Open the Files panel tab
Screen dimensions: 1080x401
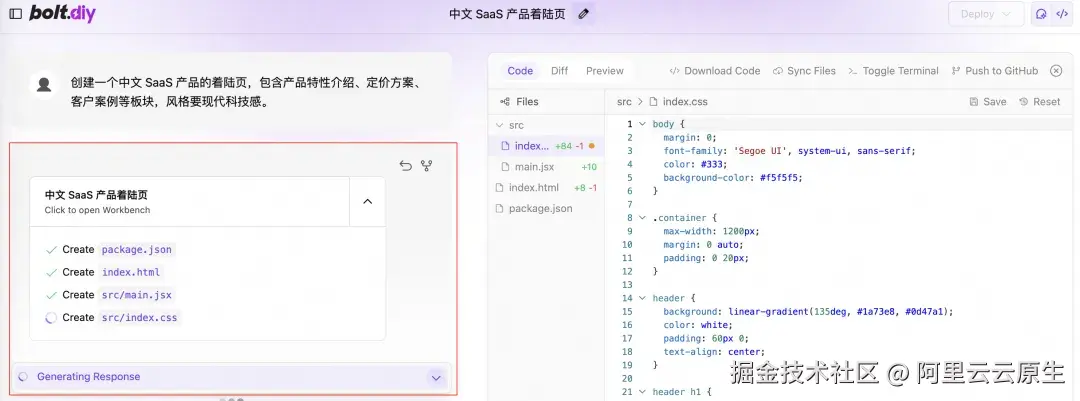coord(519,101)
